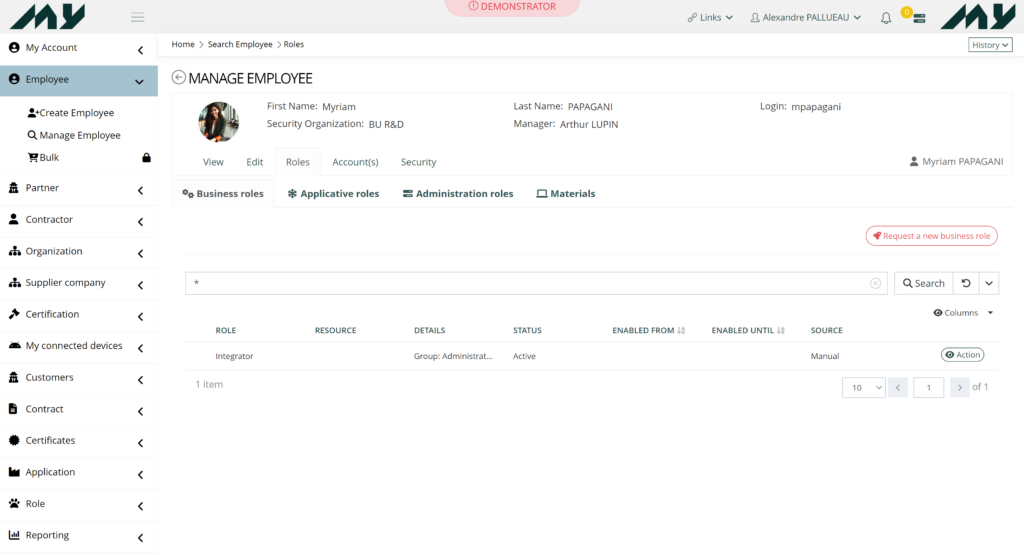The image size is (1024, 555).
Task: Click the notification bell icon
Action: (886, 18)
